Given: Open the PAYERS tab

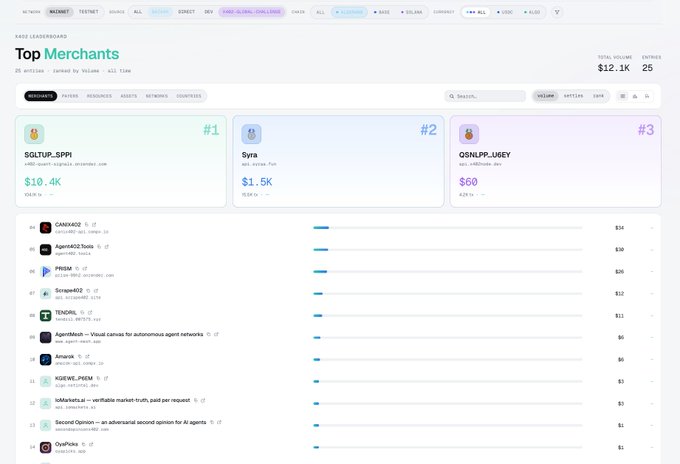Looking at the screenshot, I should pos(70,96).
